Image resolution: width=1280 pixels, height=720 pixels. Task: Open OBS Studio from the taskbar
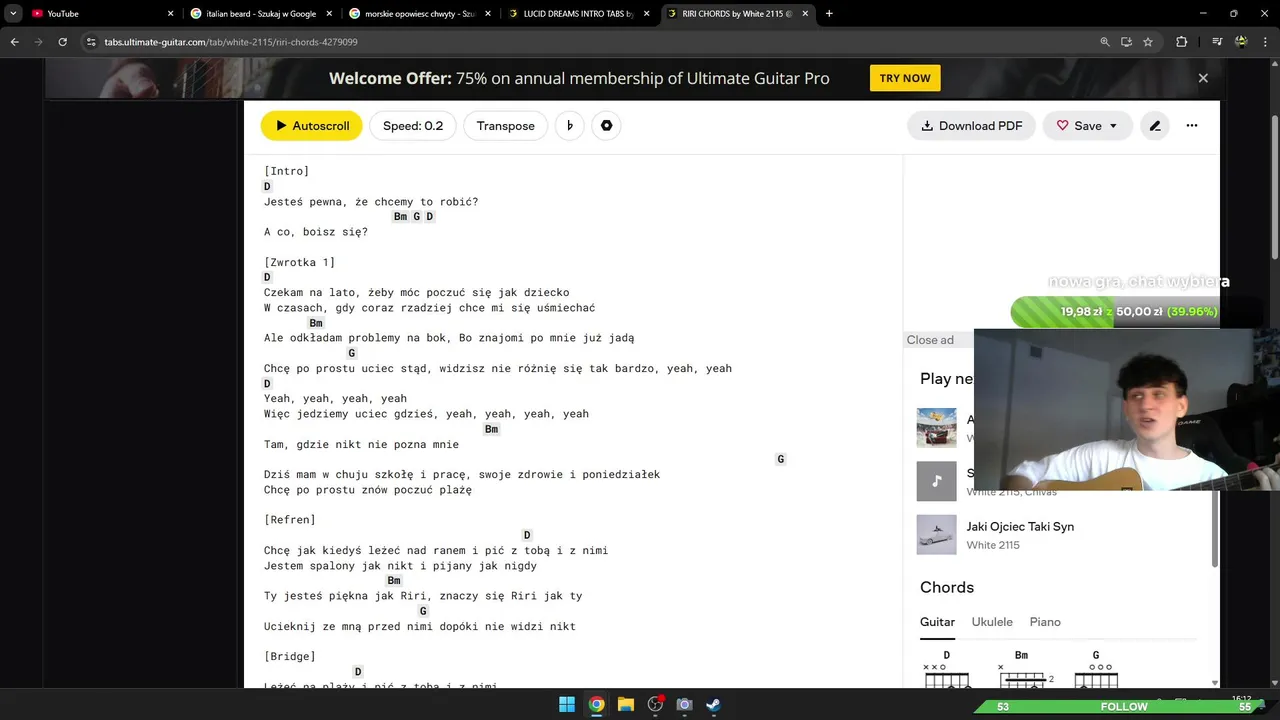click(655, 704)
